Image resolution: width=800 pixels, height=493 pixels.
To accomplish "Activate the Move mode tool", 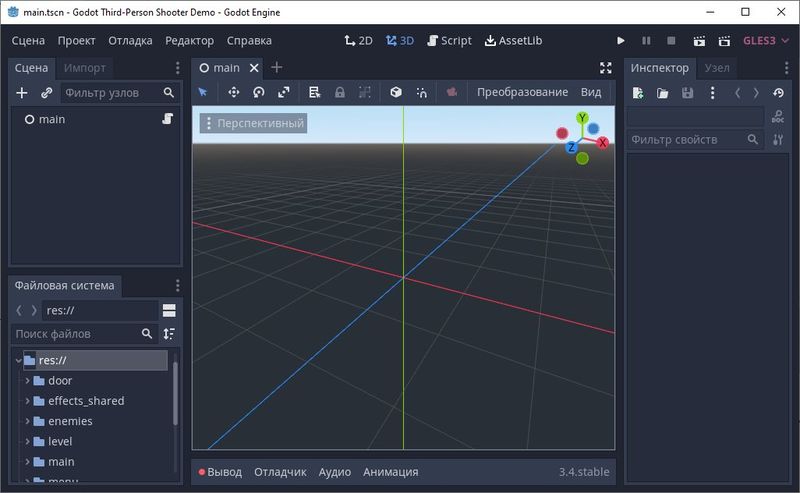I will [x=234, y=92].
